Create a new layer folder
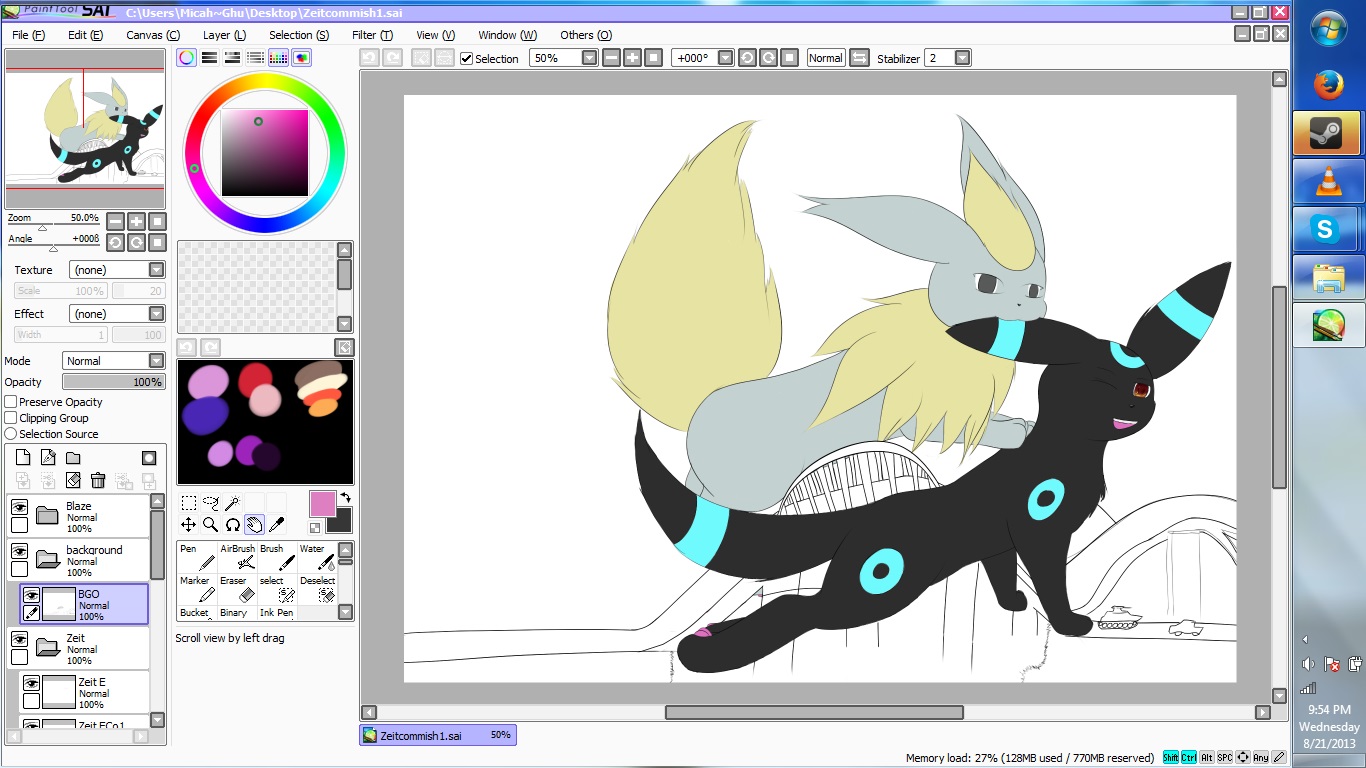 [73, 458]
